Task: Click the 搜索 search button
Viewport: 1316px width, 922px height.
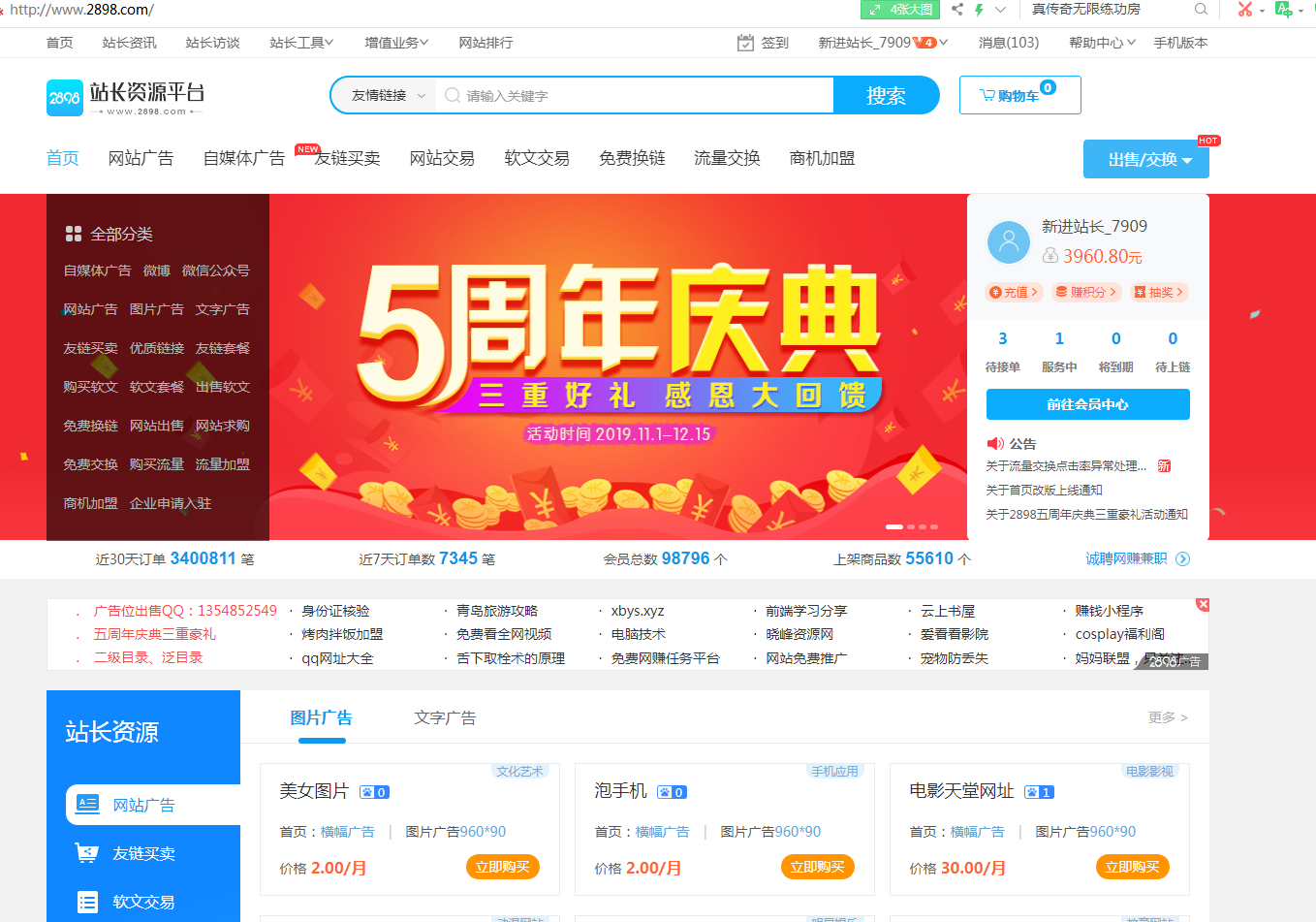Action: [x=887, y=94]
